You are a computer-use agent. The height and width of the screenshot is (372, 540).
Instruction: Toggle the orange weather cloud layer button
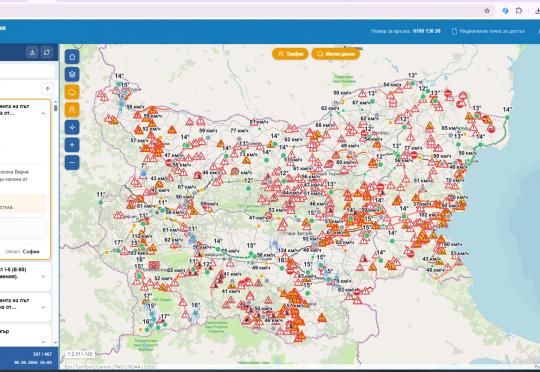[x=72, y=92]
